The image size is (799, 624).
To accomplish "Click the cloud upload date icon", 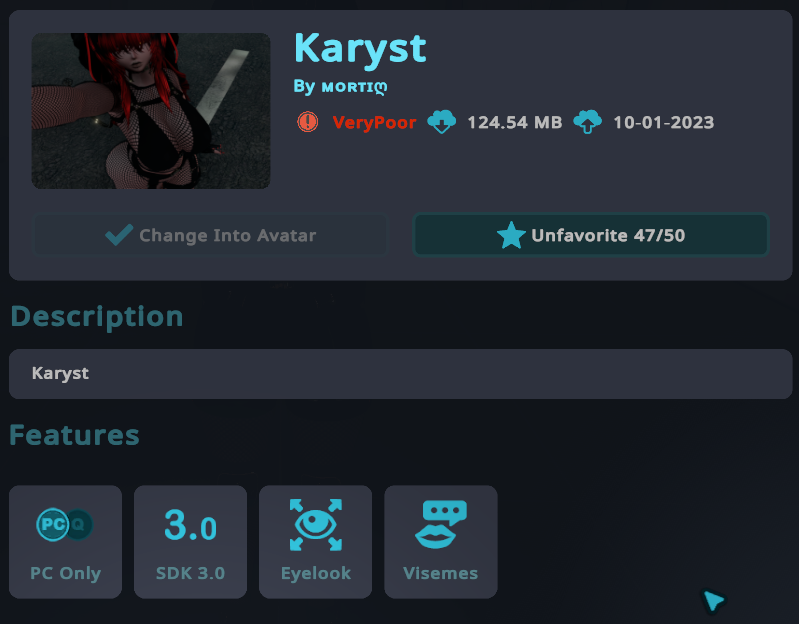I will (x=588, y=122).
